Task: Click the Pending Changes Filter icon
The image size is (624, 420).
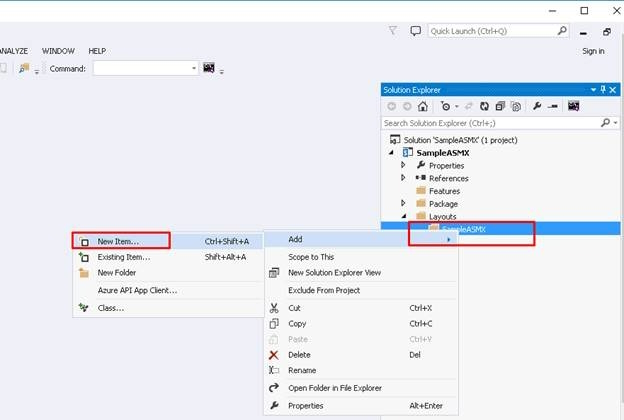Action: (x=445, y=106)
